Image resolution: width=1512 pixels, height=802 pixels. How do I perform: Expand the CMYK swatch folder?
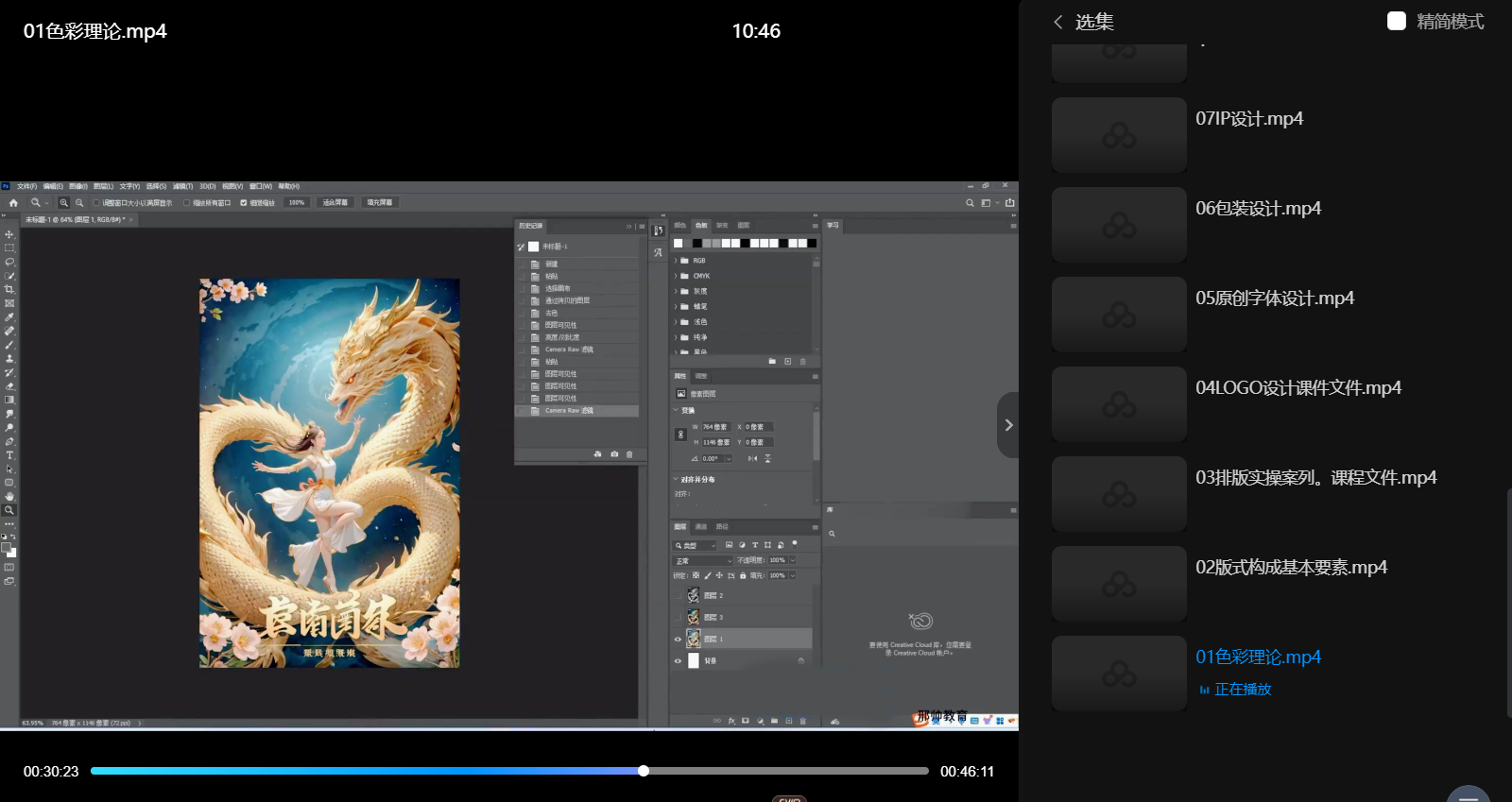point(676,276)
